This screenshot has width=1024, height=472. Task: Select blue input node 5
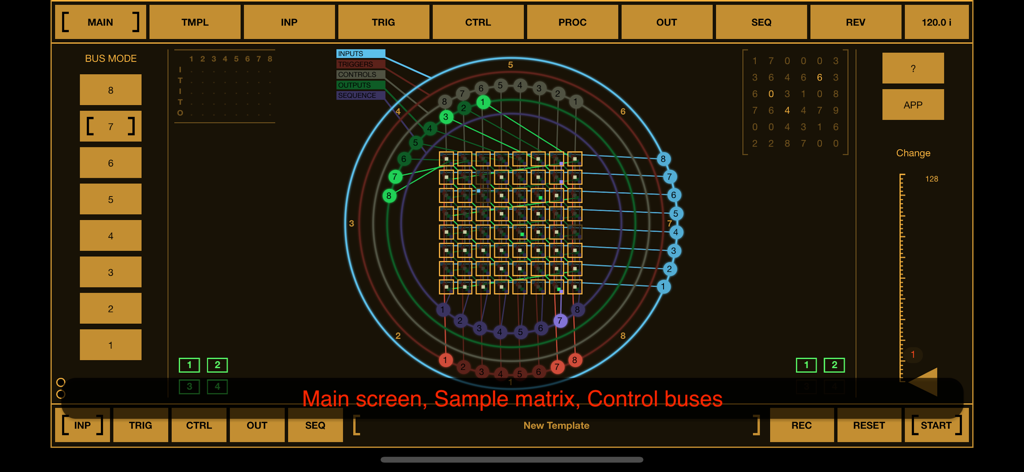click(677, 213)
